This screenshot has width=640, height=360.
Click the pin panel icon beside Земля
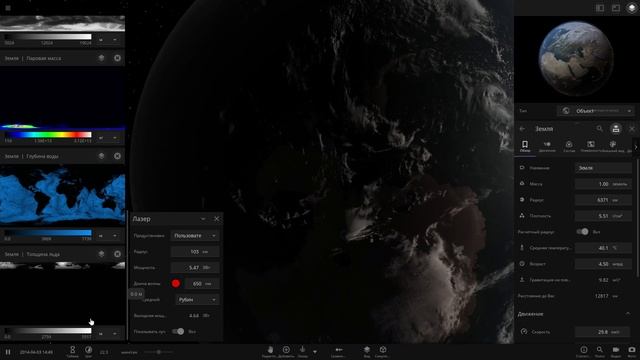(x=616, y=129)
